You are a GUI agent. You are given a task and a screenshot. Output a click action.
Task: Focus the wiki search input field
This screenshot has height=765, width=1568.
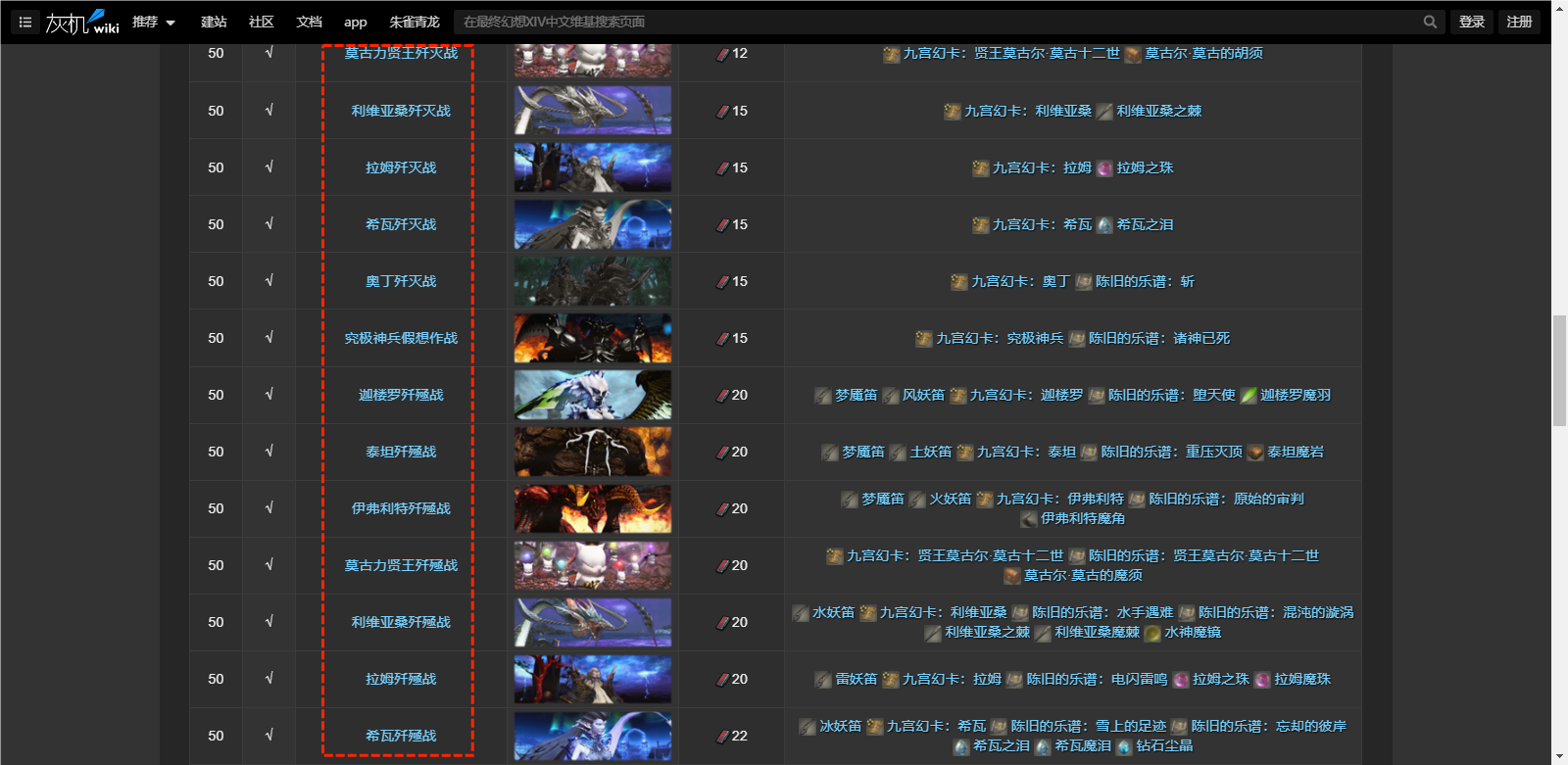point(936,22)
